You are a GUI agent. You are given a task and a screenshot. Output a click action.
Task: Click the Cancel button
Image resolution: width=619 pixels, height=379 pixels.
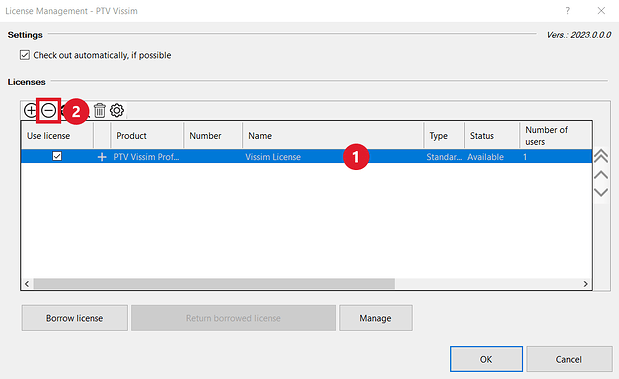[569, 359]
